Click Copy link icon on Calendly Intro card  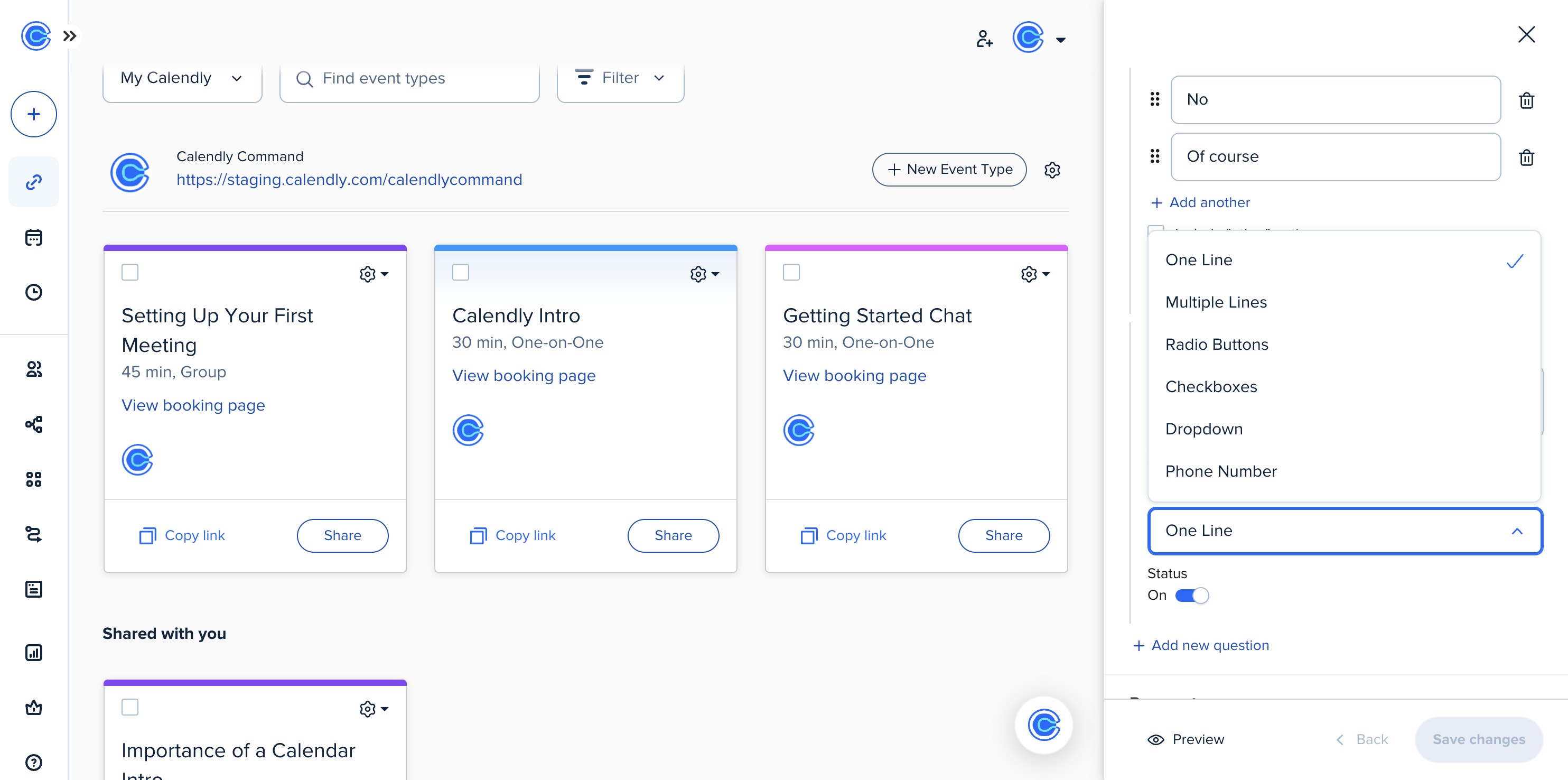point(479,536)
